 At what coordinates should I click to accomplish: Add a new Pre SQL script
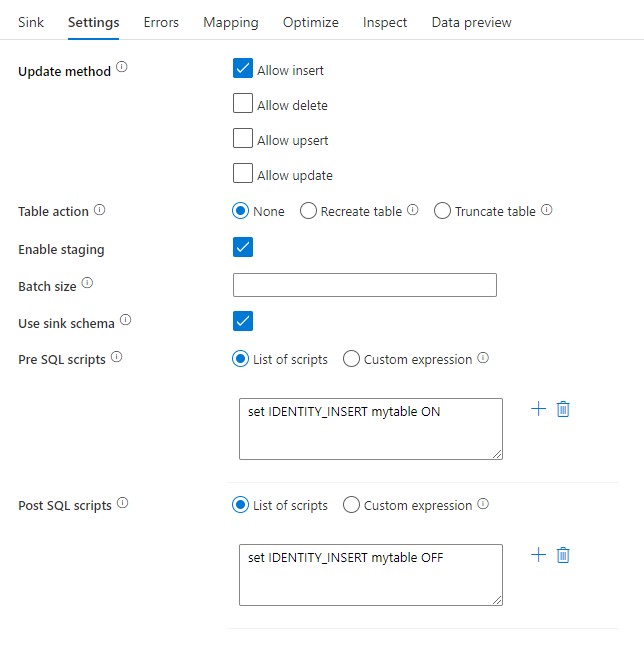pos(538,409)
